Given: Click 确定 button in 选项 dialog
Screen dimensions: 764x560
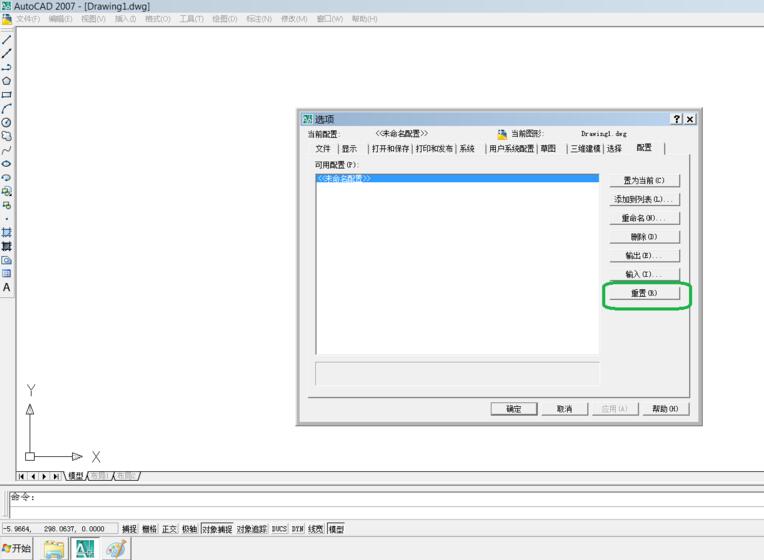Looking at the screenshot, I should (514, 409).
